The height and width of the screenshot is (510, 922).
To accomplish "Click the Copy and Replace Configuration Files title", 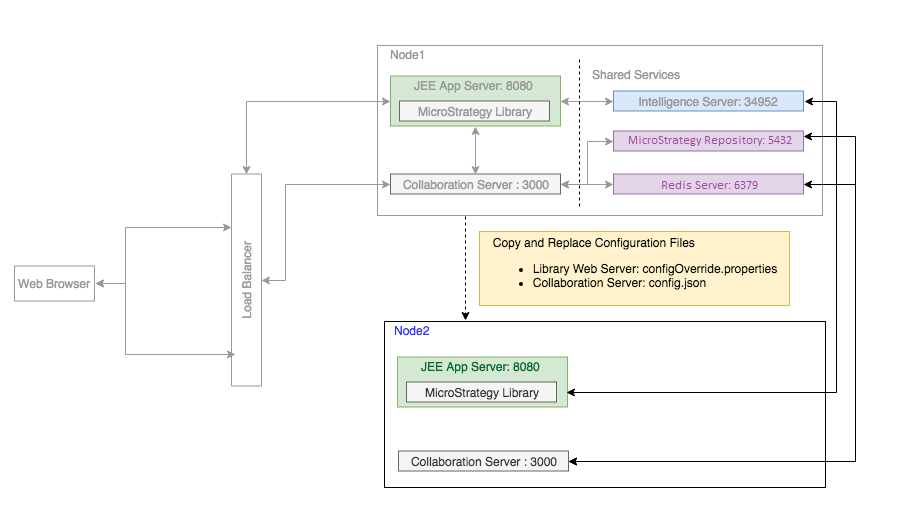I will pyautogui.click(x=593, y=243).
